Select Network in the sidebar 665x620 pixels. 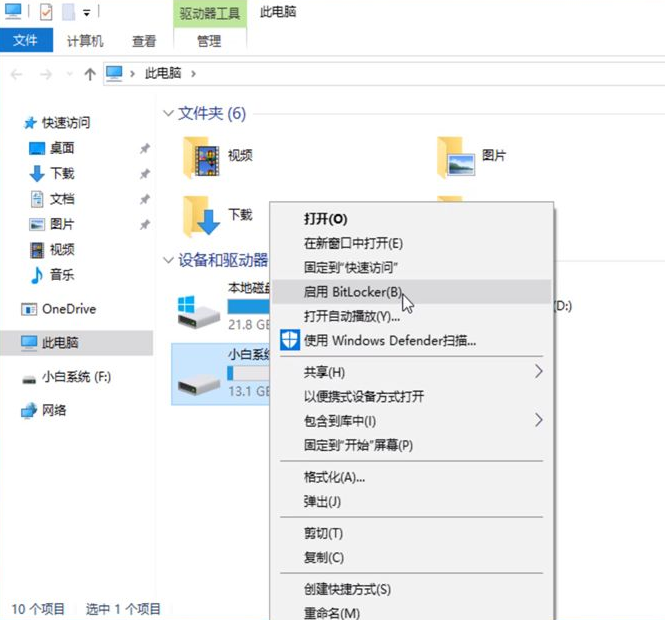click(x=54, y=410)
